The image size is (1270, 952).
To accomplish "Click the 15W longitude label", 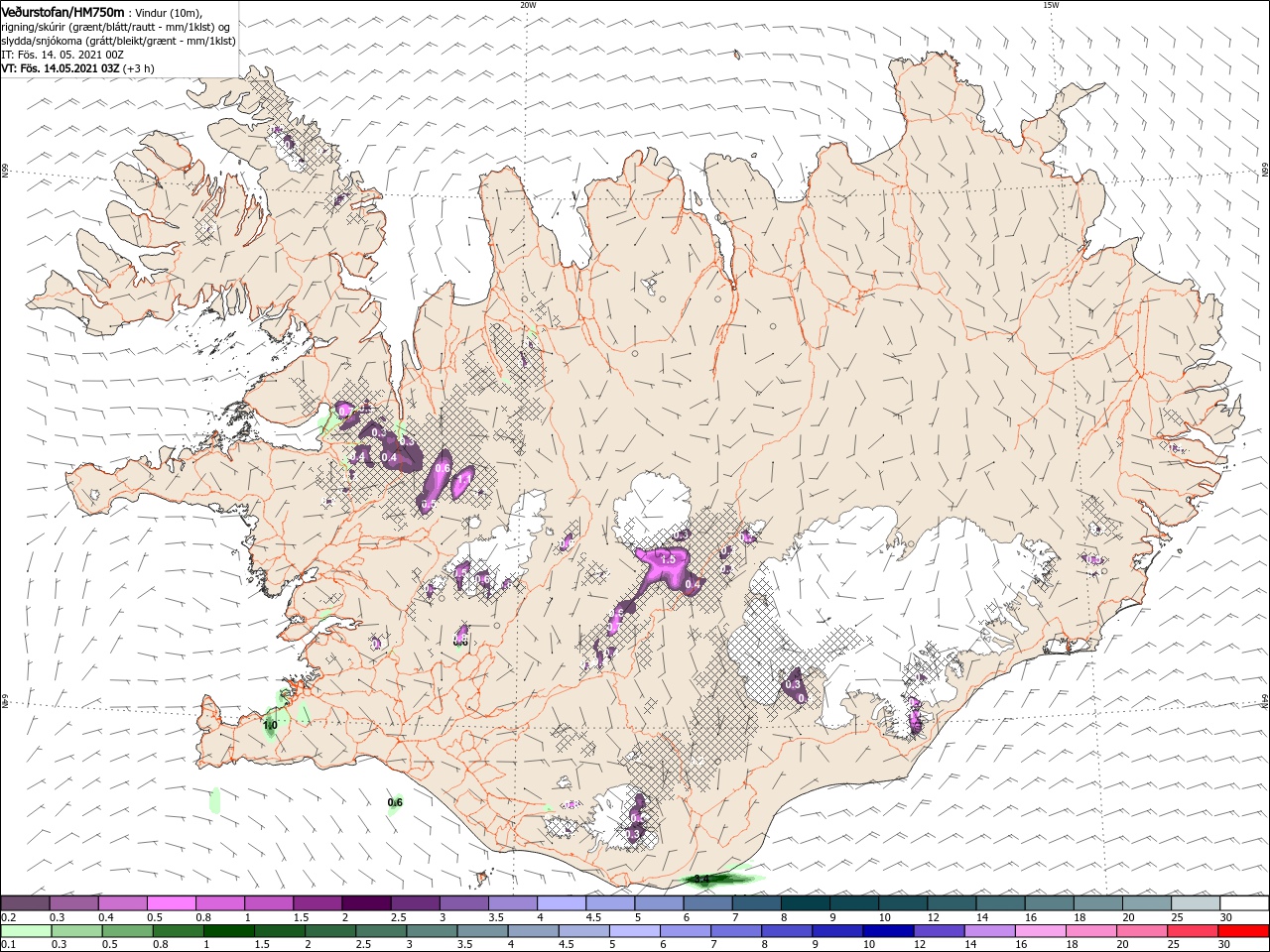I will 1051,5.
